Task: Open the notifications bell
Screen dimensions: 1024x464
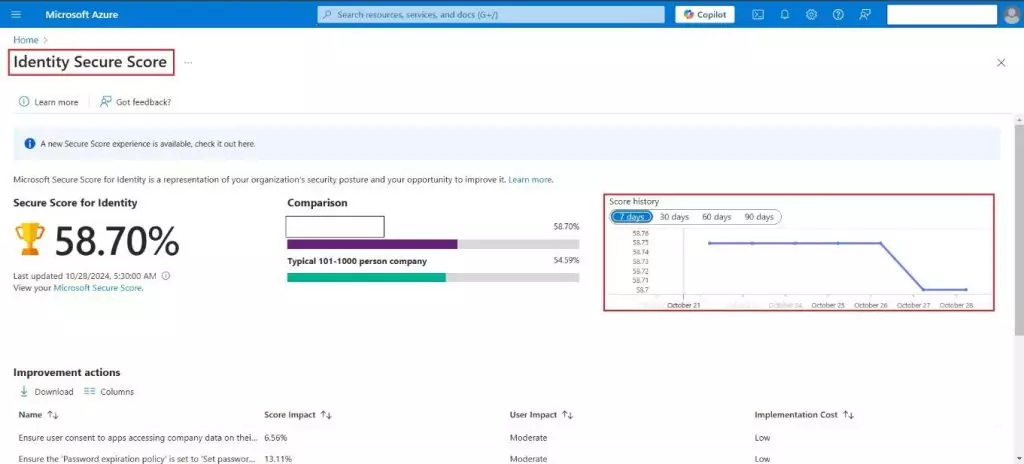Action: (x=785, y=14)
